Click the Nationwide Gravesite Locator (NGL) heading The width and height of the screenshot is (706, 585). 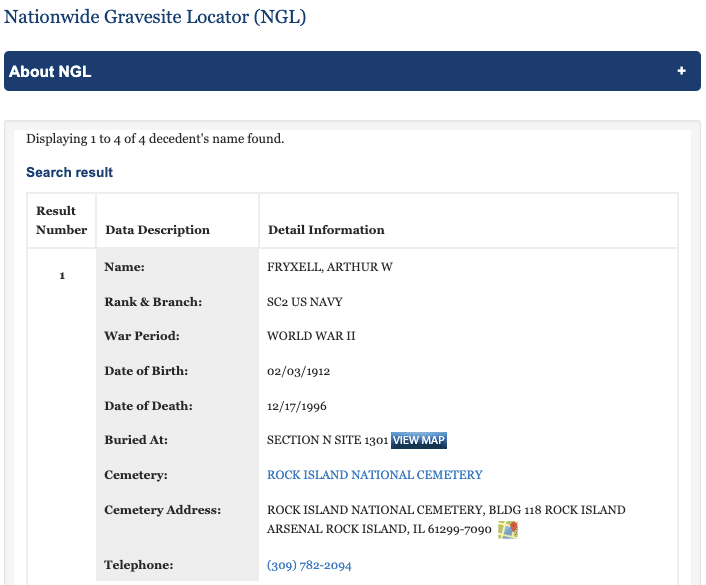pos(155,17)
